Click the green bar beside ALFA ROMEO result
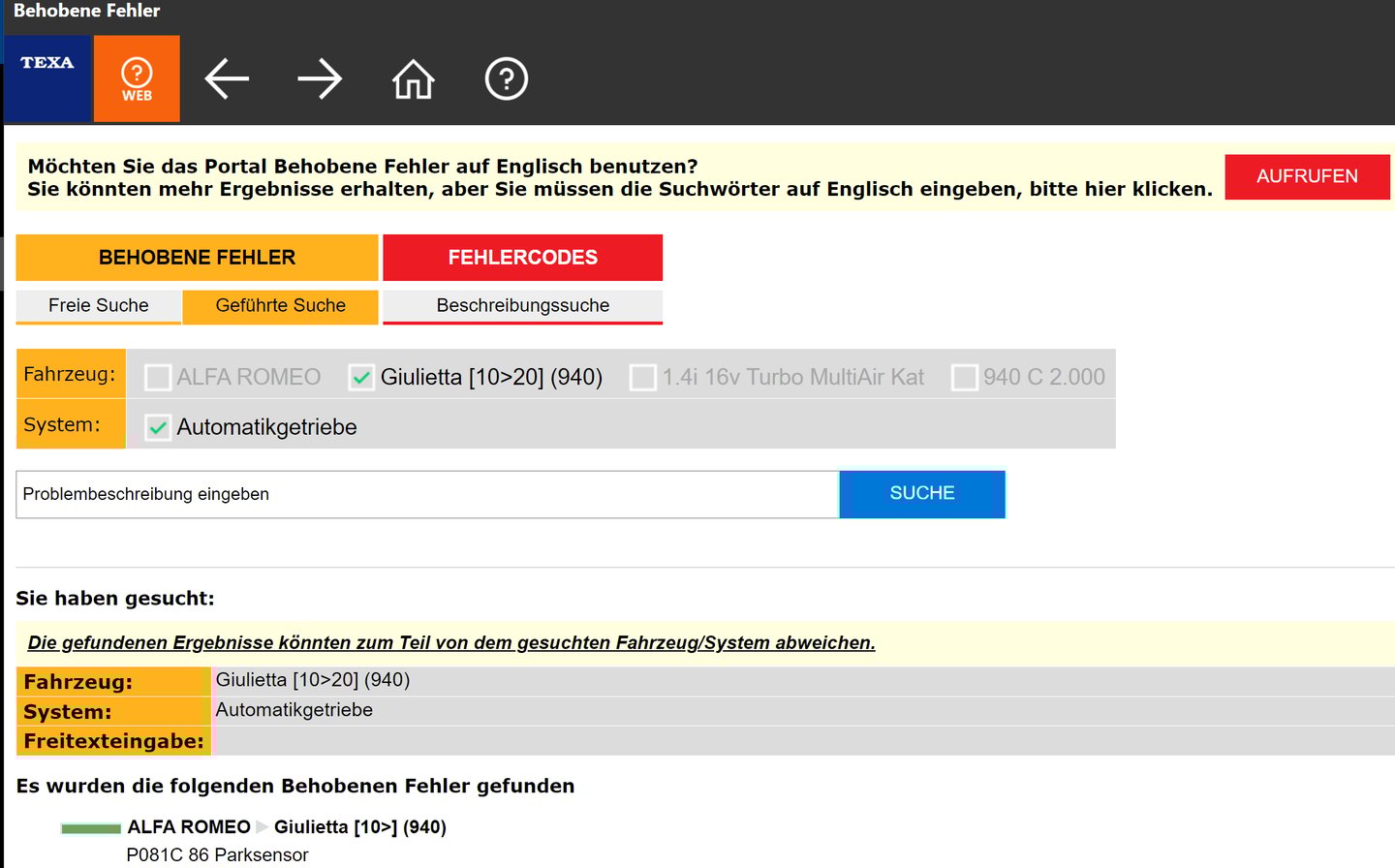The width and height of the screenshot is (1395, 868). click(91, 828)
